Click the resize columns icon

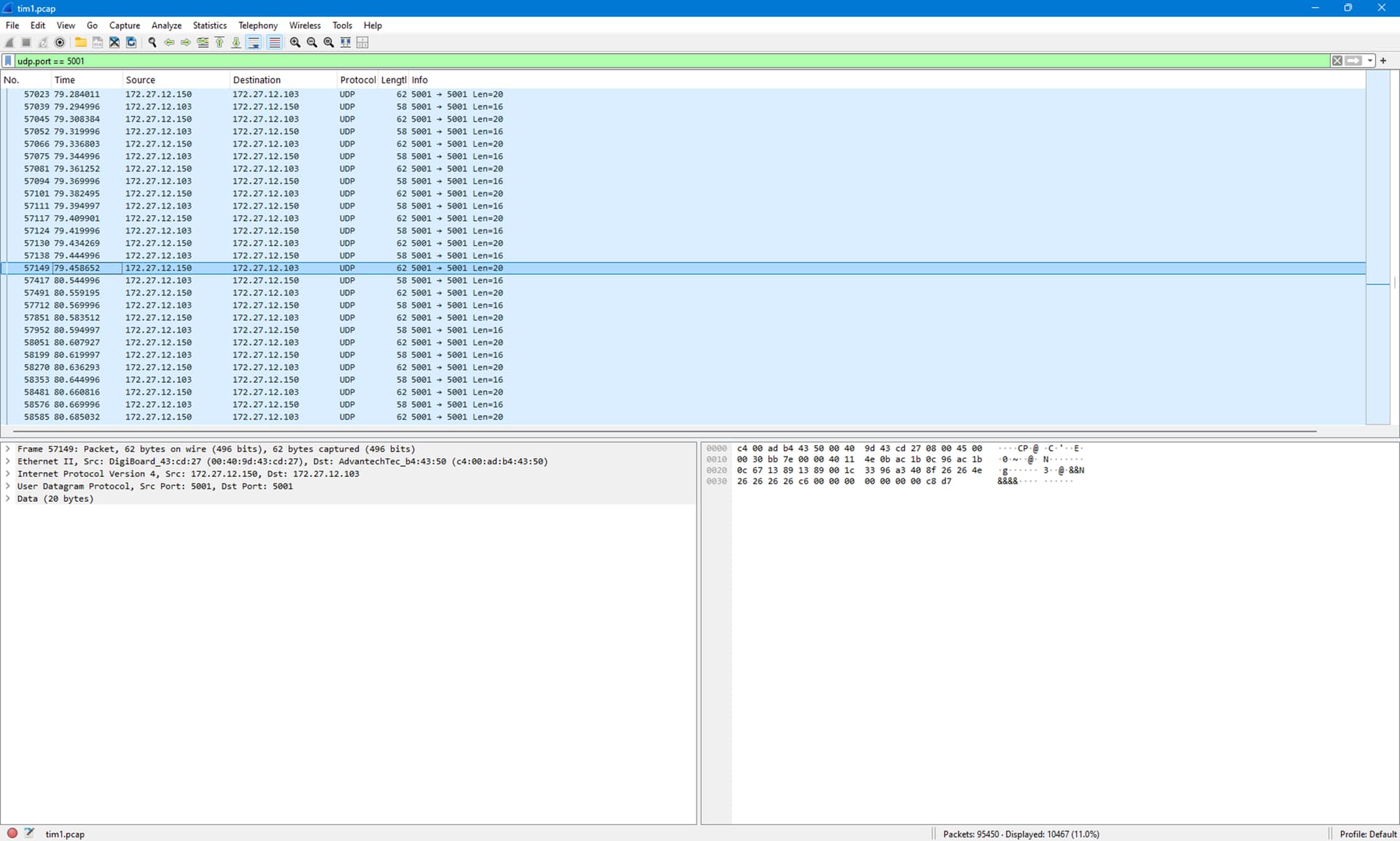coord(362,42)
